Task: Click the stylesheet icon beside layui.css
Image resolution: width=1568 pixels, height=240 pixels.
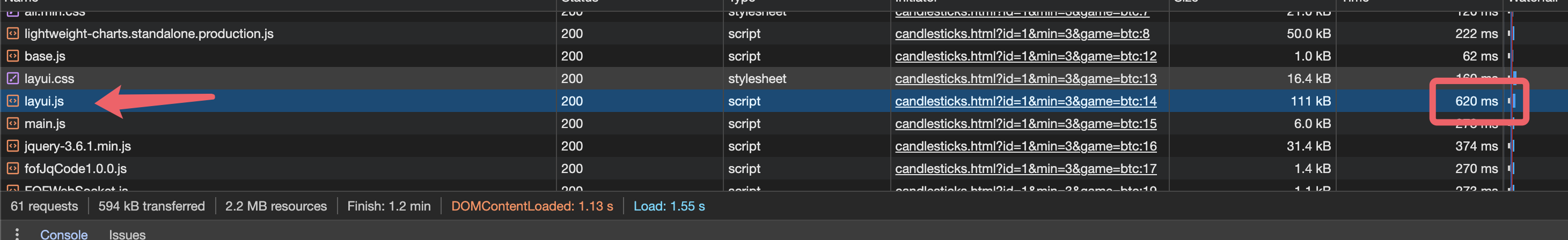Action: click(13, 78)
